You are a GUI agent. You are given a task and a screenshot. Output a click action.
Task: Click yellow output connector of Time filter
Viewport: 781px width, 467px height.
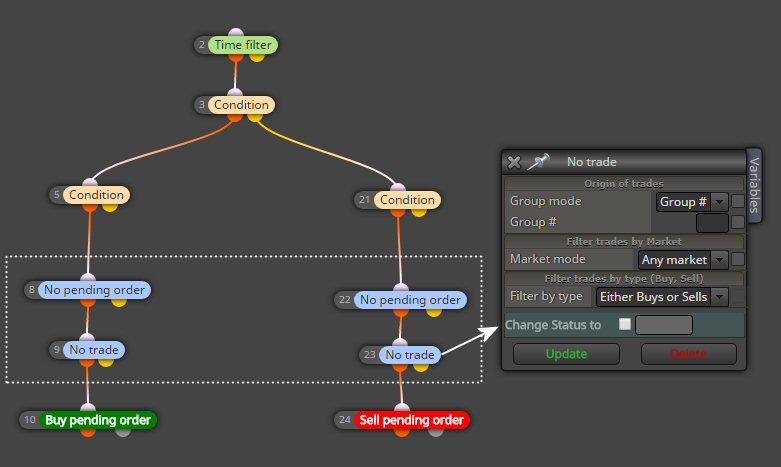click(x=257, y=57)
